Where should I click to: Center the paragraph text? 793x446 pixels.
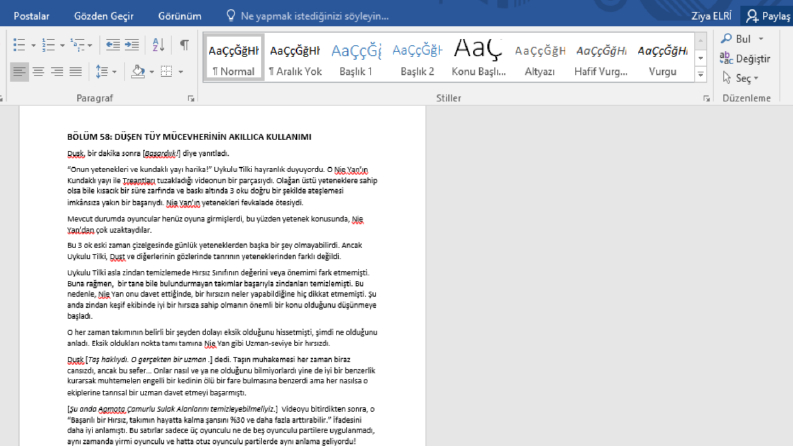38,72
